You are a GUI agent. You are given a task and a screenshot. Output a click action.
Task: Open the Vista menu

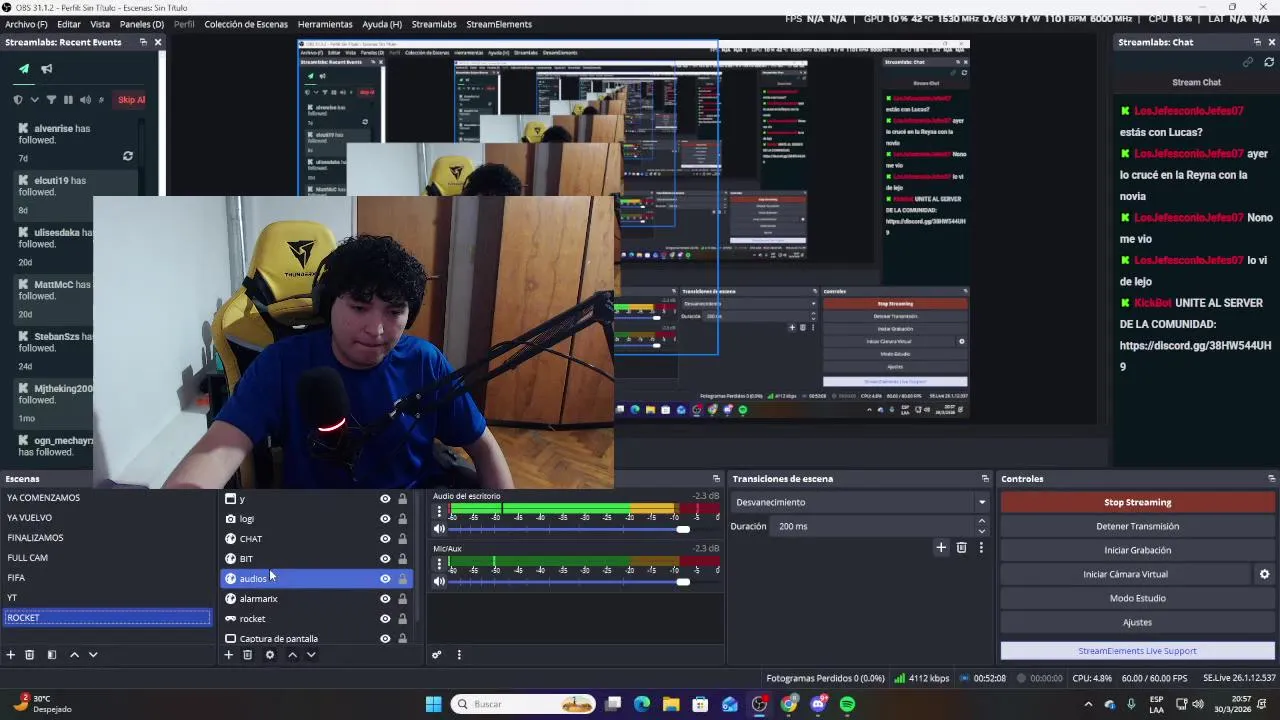pyautogui.click(x=100, y=24)
